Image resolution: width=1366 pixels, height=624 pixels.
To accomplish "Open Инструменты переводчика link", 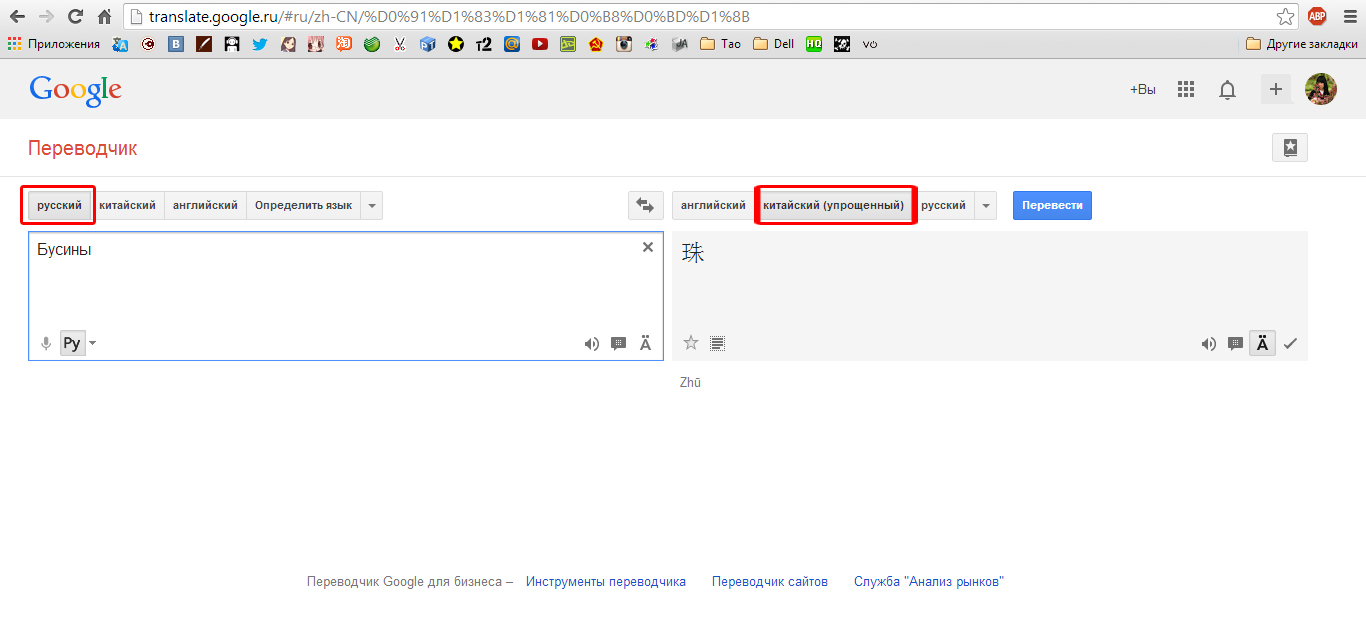I will [606, 581].
